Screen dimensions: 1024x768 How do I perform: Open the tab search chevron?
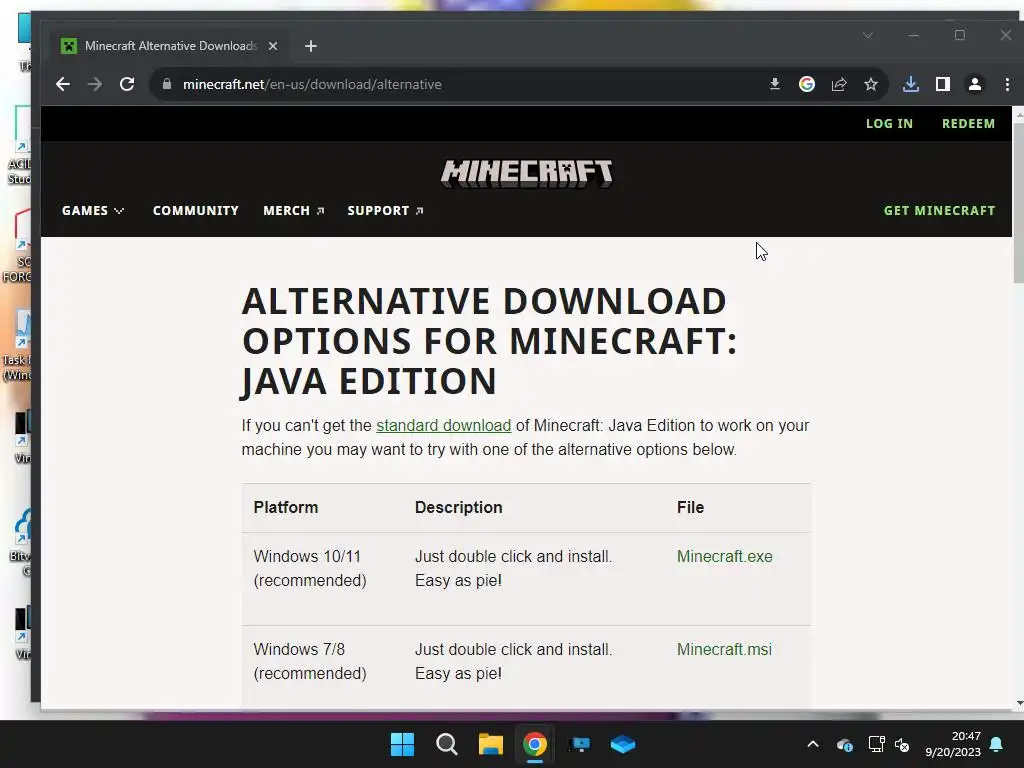pos(868,35)
